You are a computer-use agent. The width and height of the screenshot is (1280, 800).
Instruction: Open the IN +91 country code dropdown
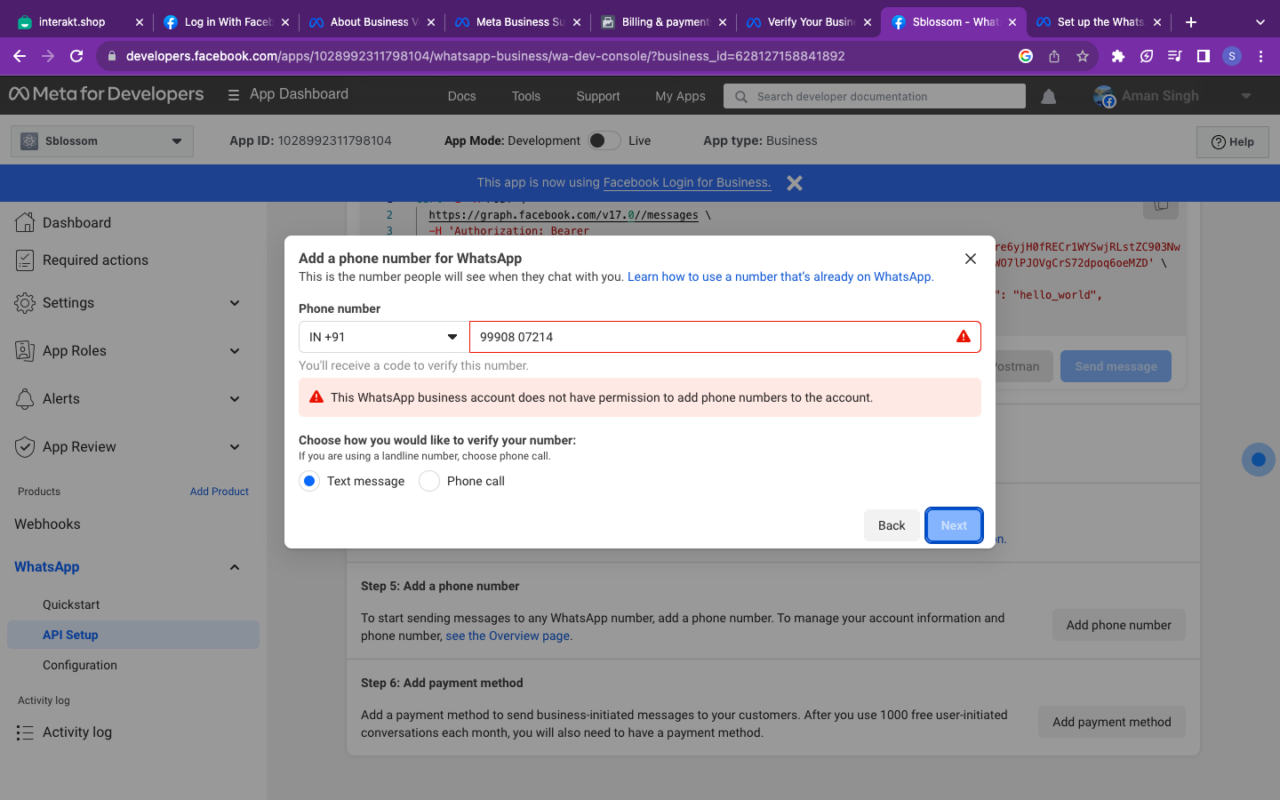(x=383, y=337)
